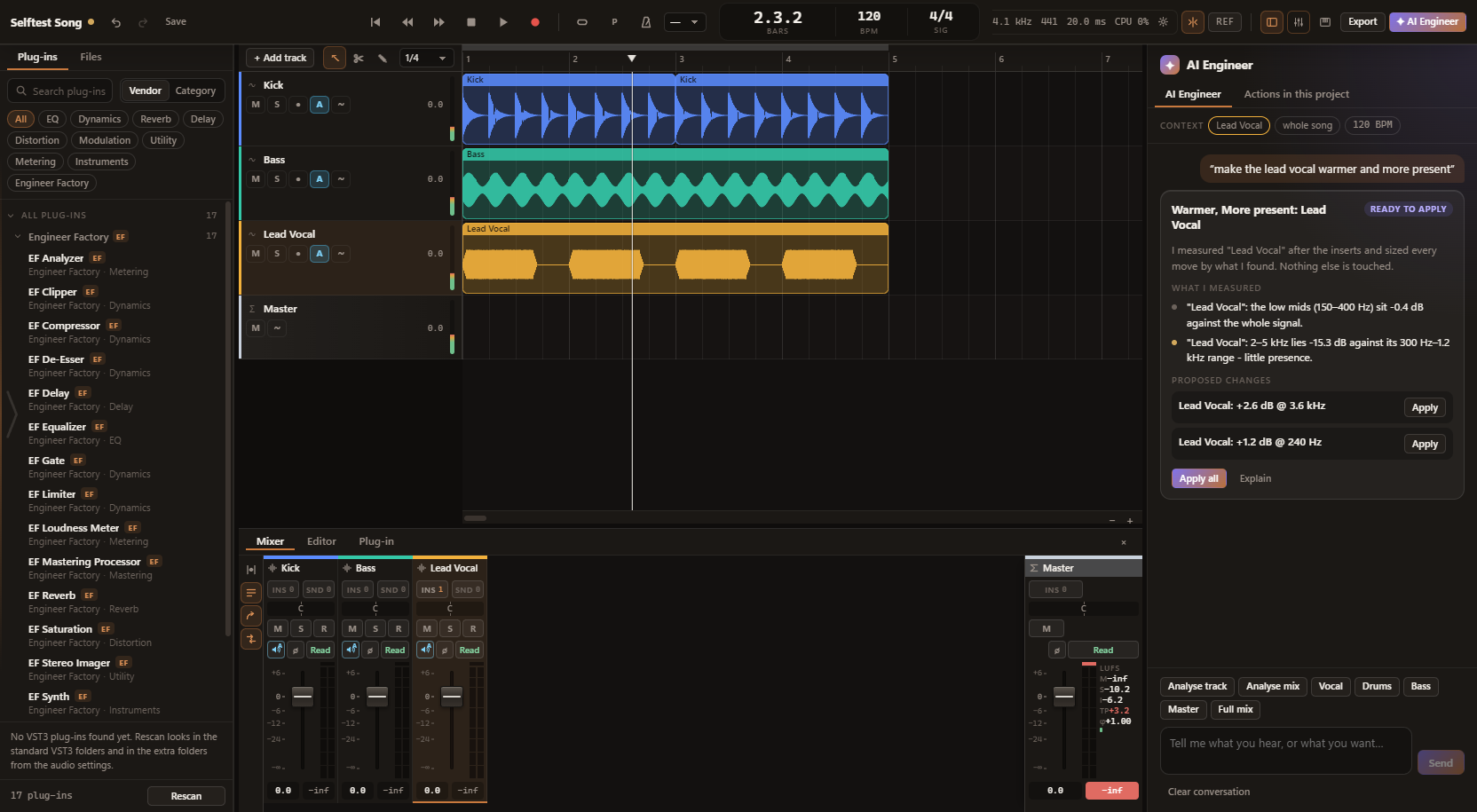Collapse the ALL PLUG-INS section
Viewport: 1477px width, 812px height.
tap(11, 216)
